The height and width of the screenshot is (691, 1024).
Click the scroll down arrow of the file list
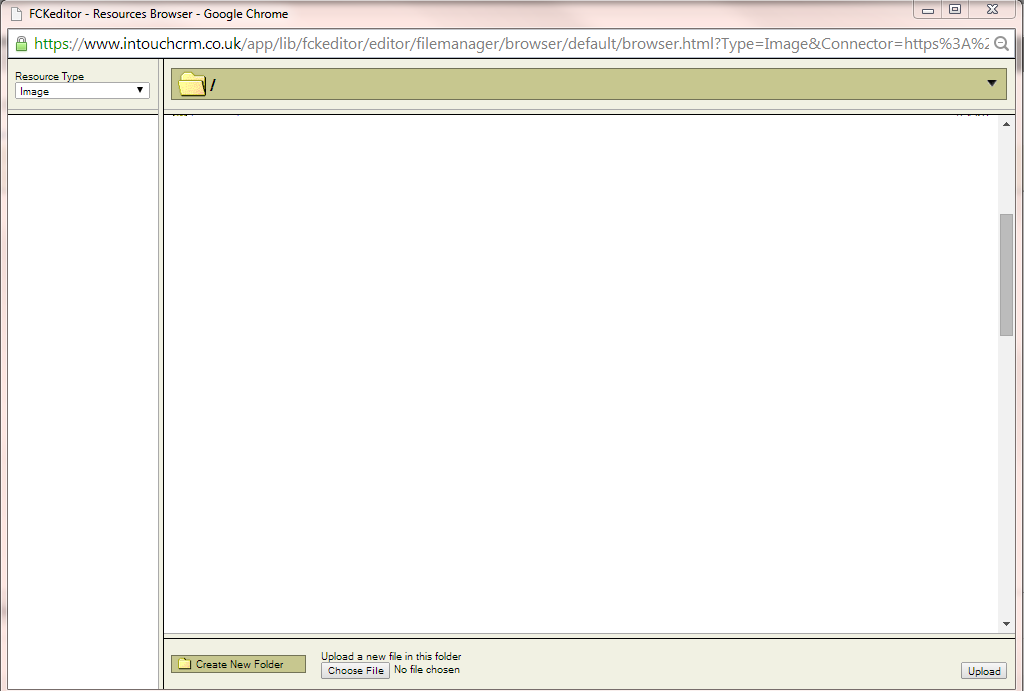tap(1006, 624)
